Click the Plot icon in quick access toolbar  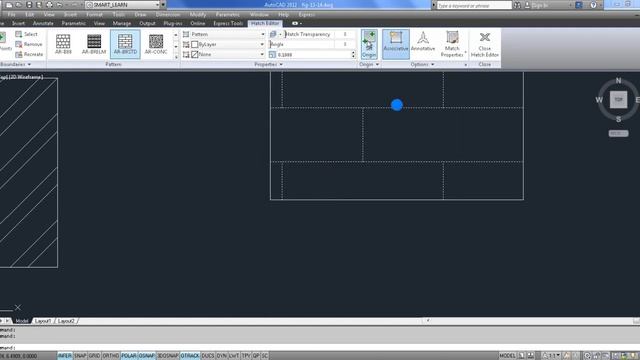click(x=49, y=5)
